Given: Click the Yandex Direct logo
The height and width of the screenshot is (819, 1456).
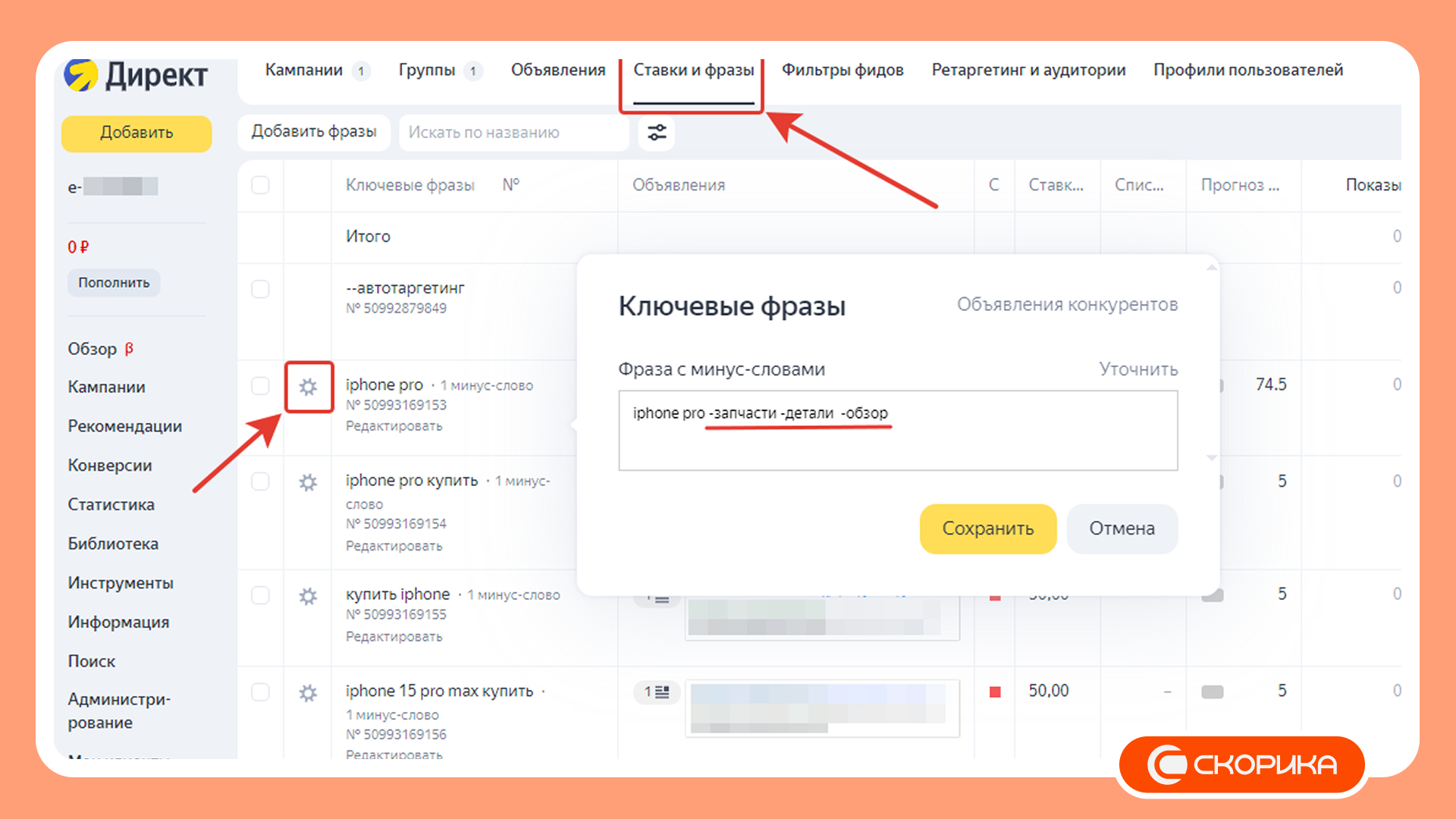Looking at the screenshot, I should (136, 75).
